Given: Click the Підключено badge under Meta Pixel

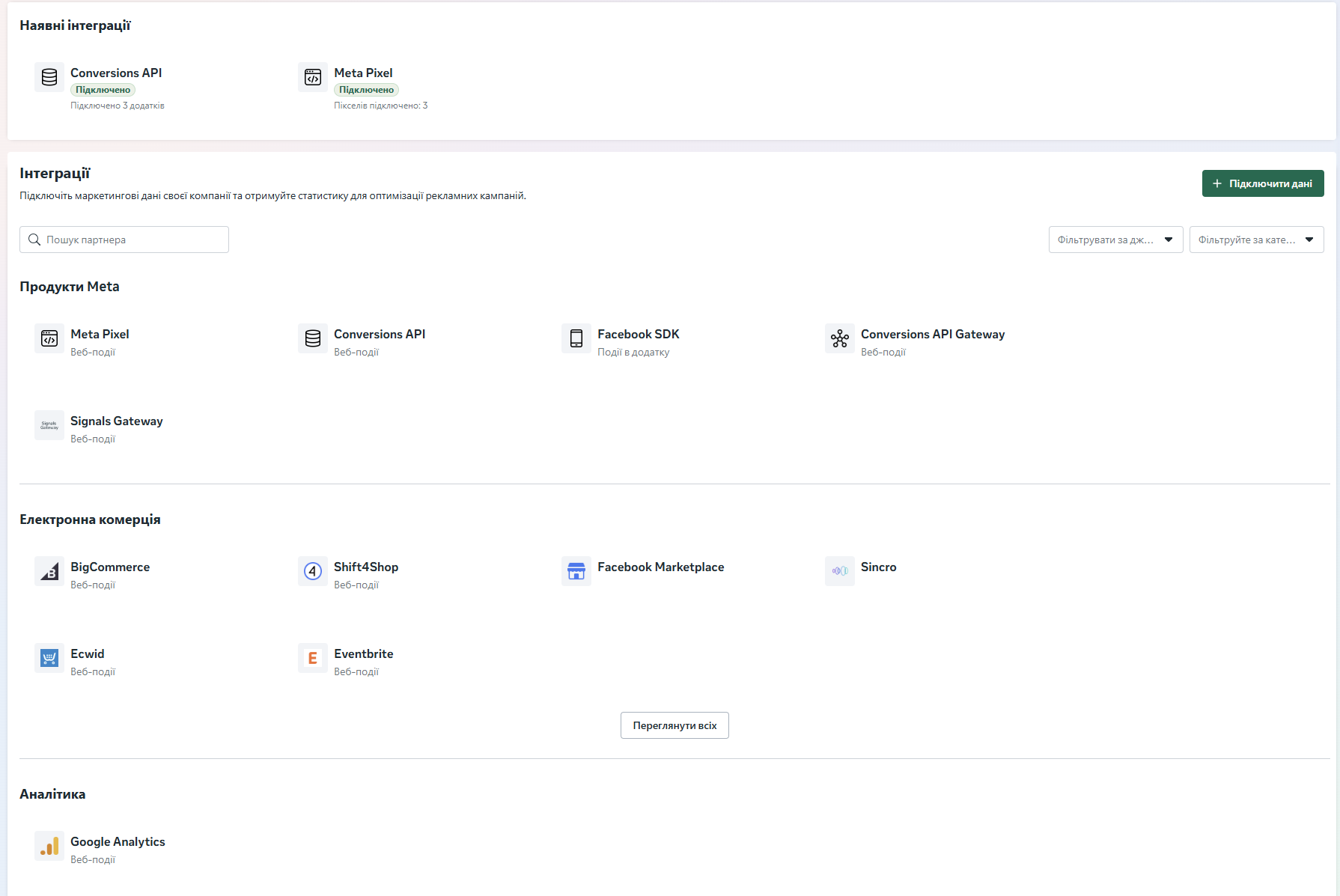Looking at the screenshot, I should pyautogui.click(x=367, y=90).
